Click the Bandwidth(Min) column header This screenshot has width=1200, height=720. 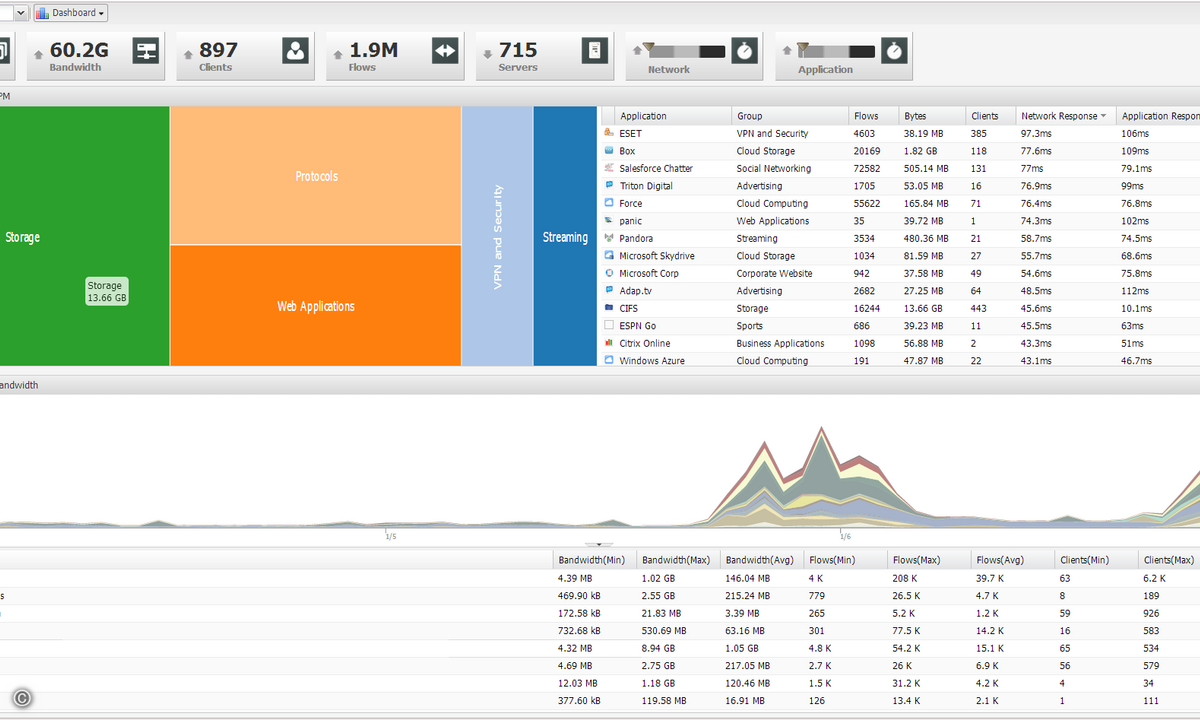point(595,560)
